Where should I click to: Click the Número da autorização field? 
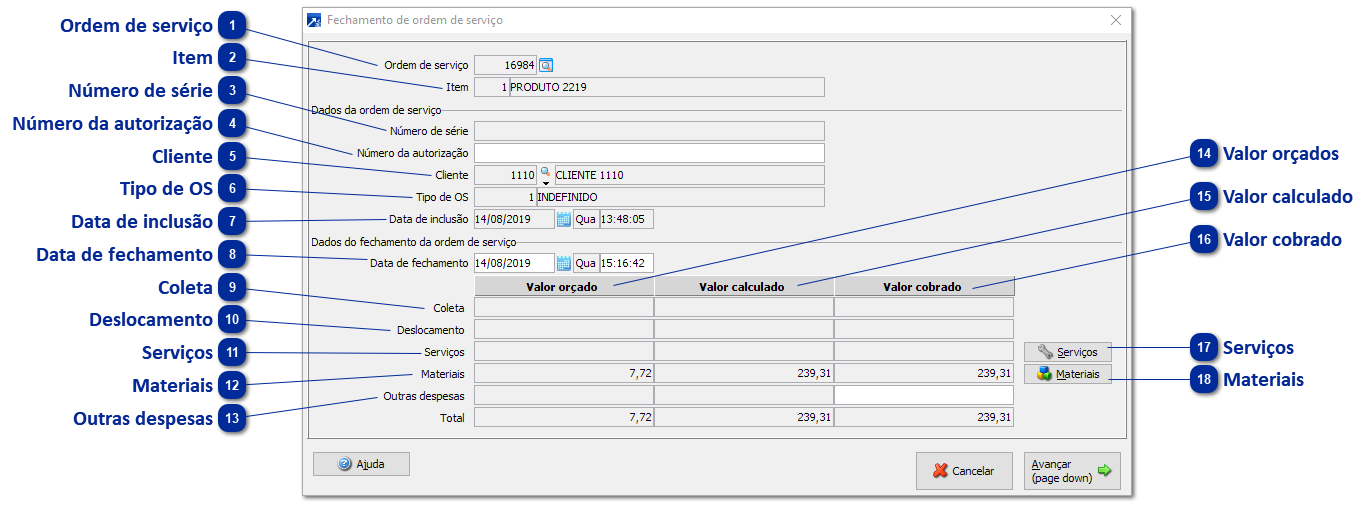pos(649,153)
